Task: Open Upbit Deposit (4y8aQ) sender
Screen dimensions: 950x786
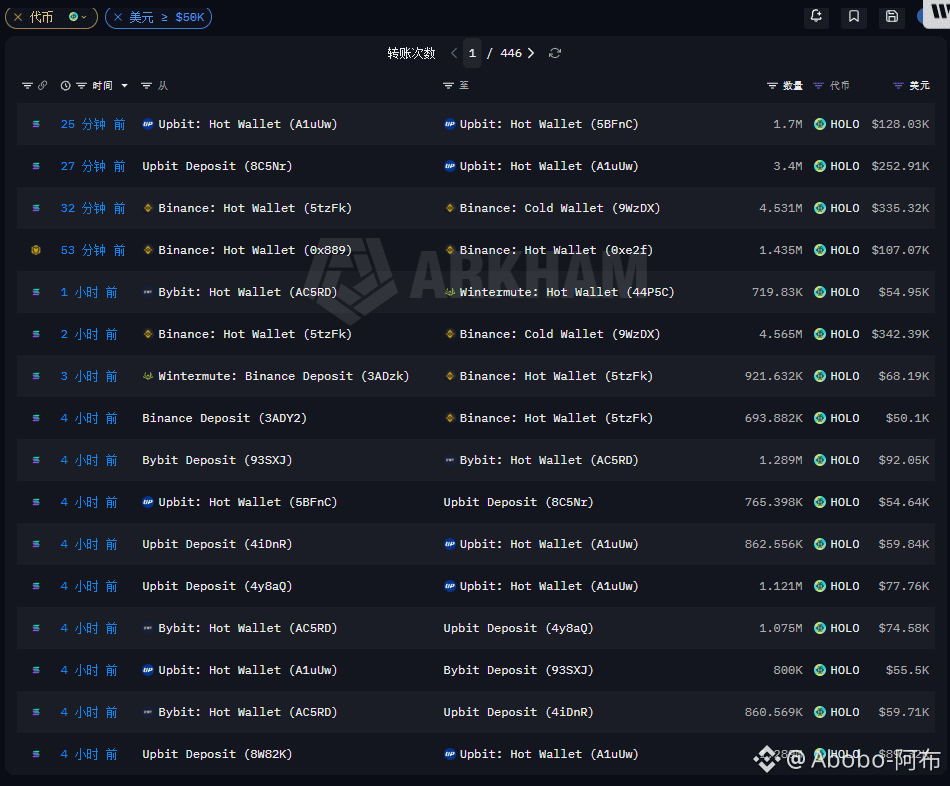Action: pos(217,586)
